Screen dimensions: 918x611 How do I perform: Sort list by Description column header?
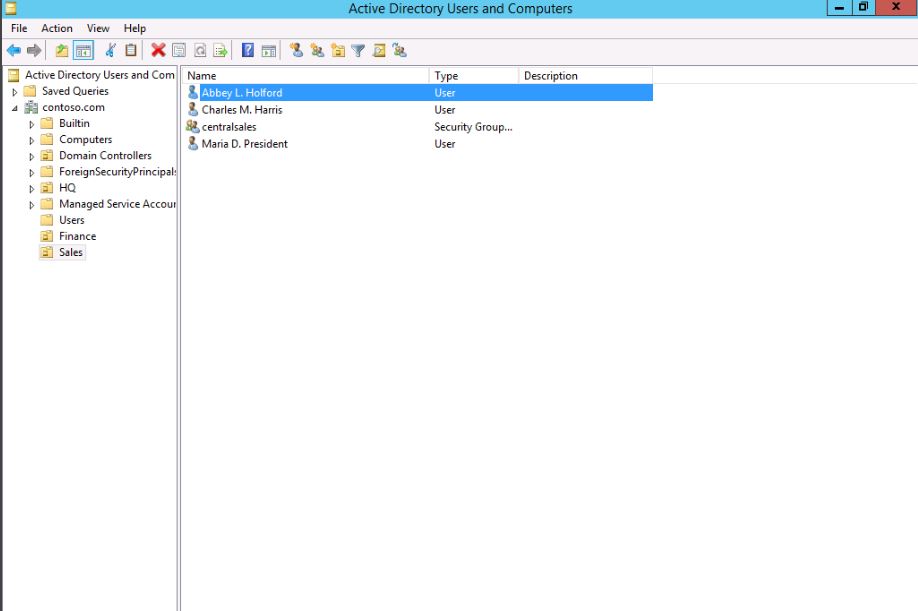click(x=585, y=75)
